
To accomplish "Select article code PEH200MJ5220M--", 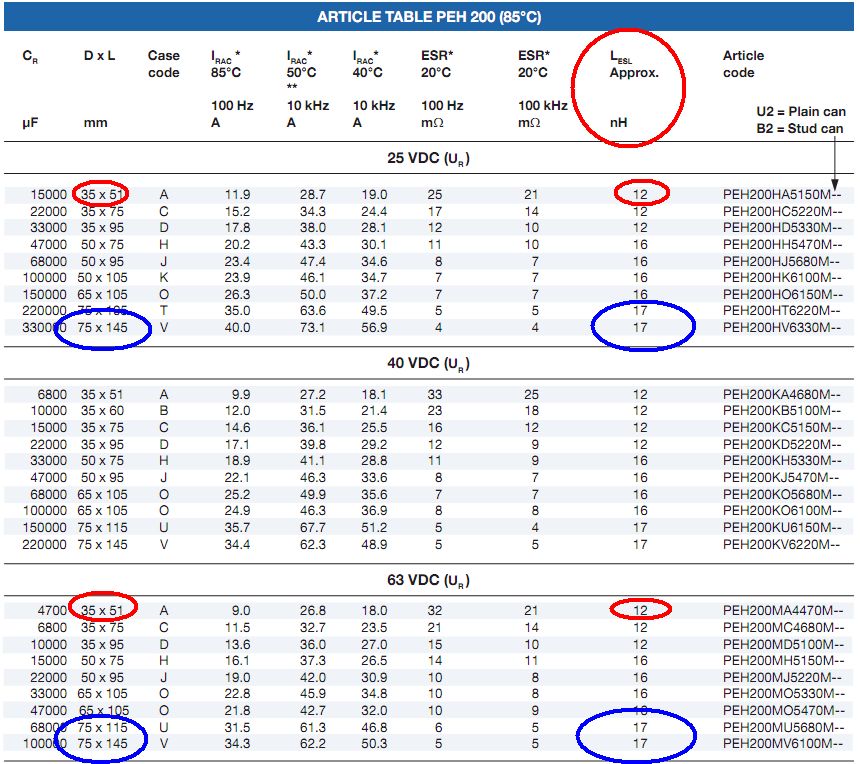I will (783, 677).
